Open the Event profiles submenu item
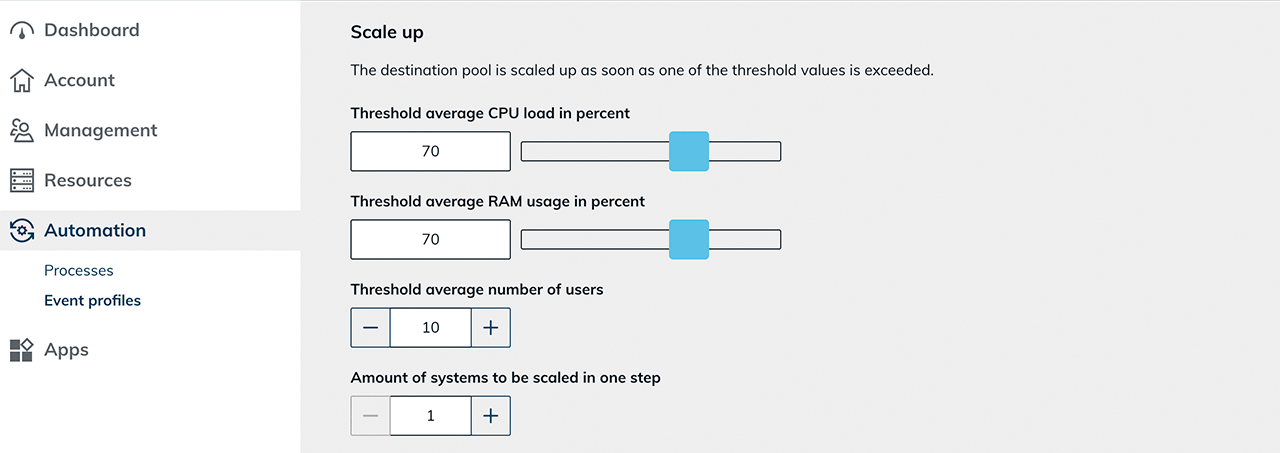Screen dimensions: 1280x453 (x=93, y=301)
